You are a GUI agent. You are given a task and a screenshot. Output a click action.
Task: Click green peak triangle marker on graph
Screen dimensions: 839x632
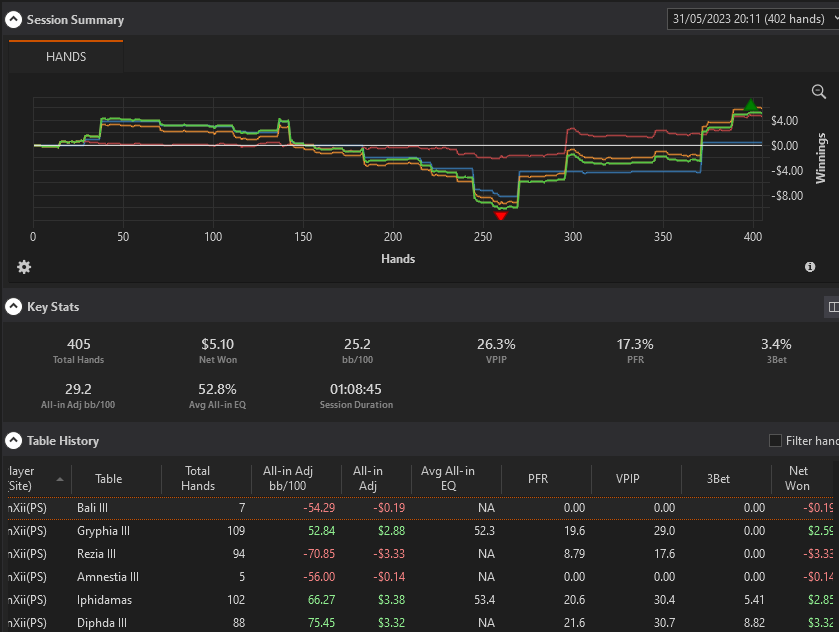[751, 104]
